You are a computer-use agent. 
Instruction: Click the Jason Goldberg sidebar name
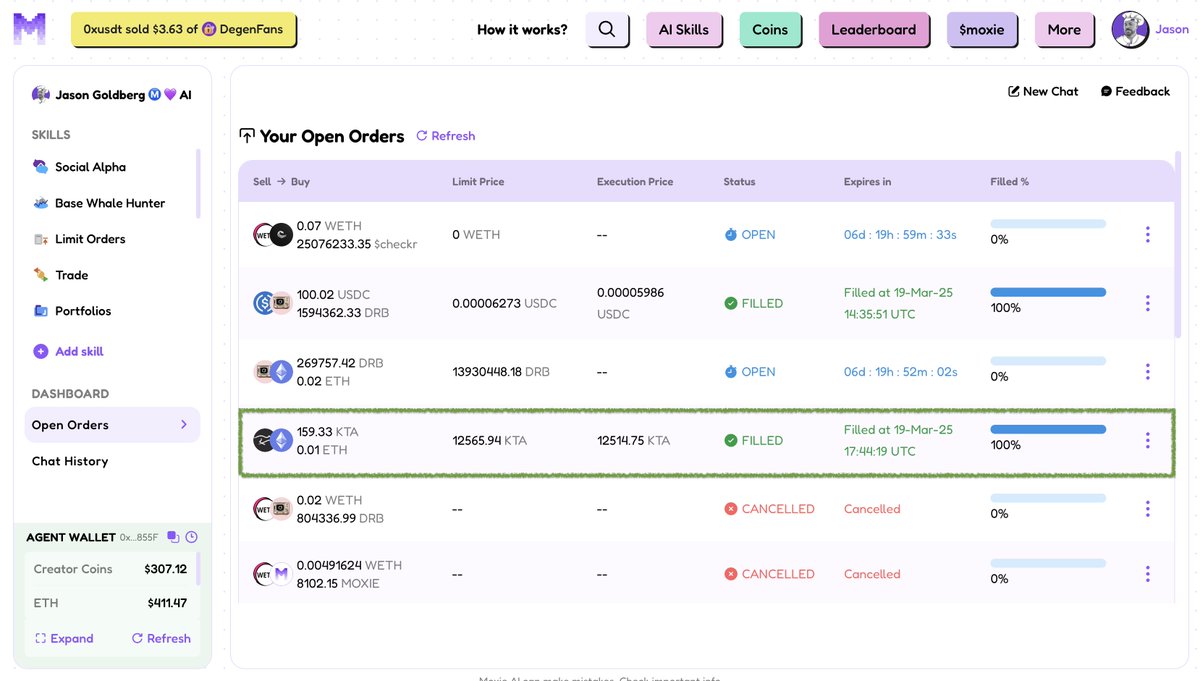100,95
